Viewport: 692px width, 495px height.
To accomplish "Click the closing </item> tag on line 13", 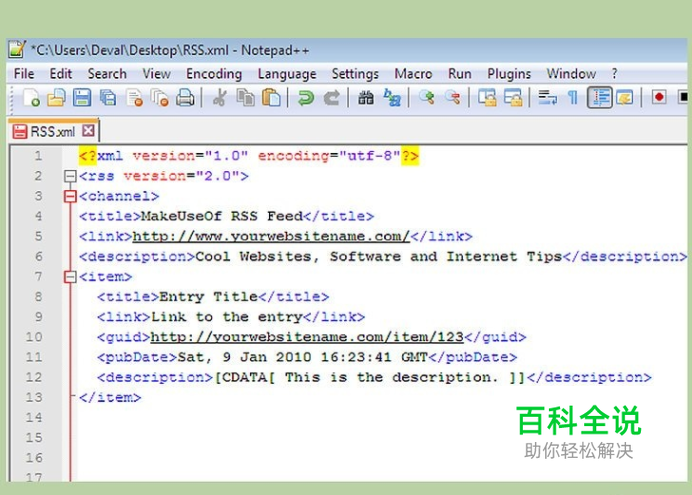I will [110, 398].
